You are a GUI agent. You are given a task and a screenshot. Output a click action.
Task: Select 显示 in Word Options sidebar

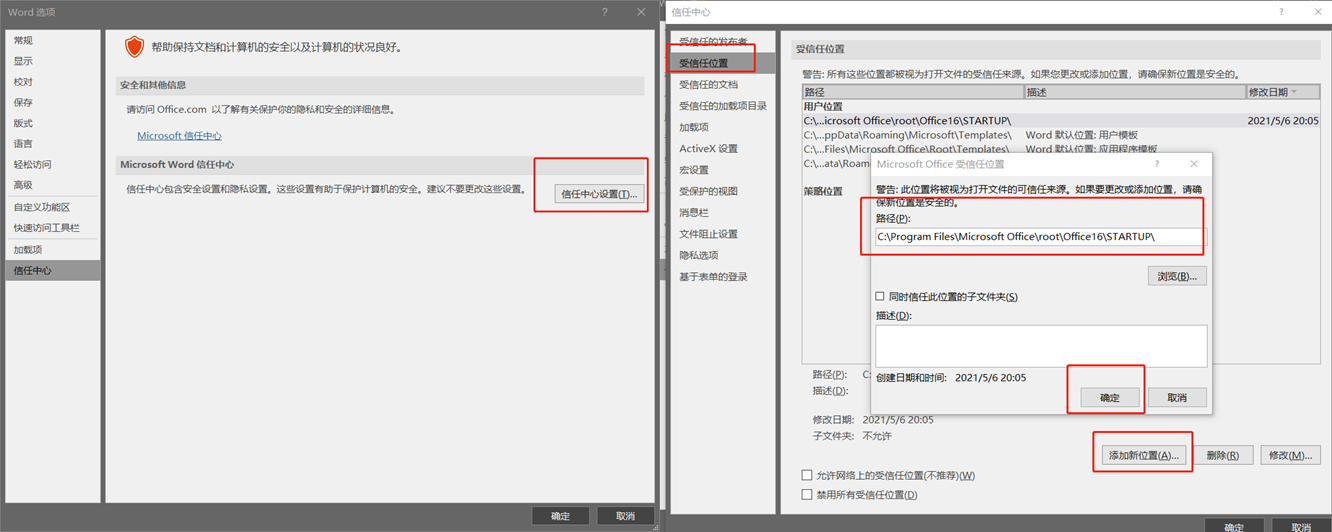click(53, 61)
